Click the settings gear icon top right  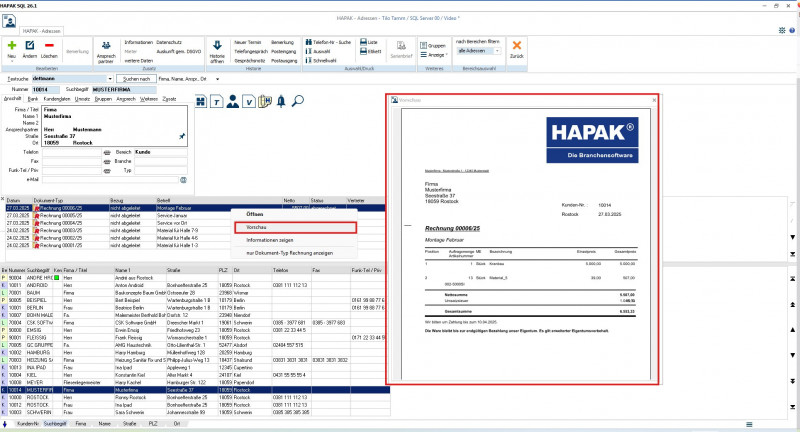782,30
